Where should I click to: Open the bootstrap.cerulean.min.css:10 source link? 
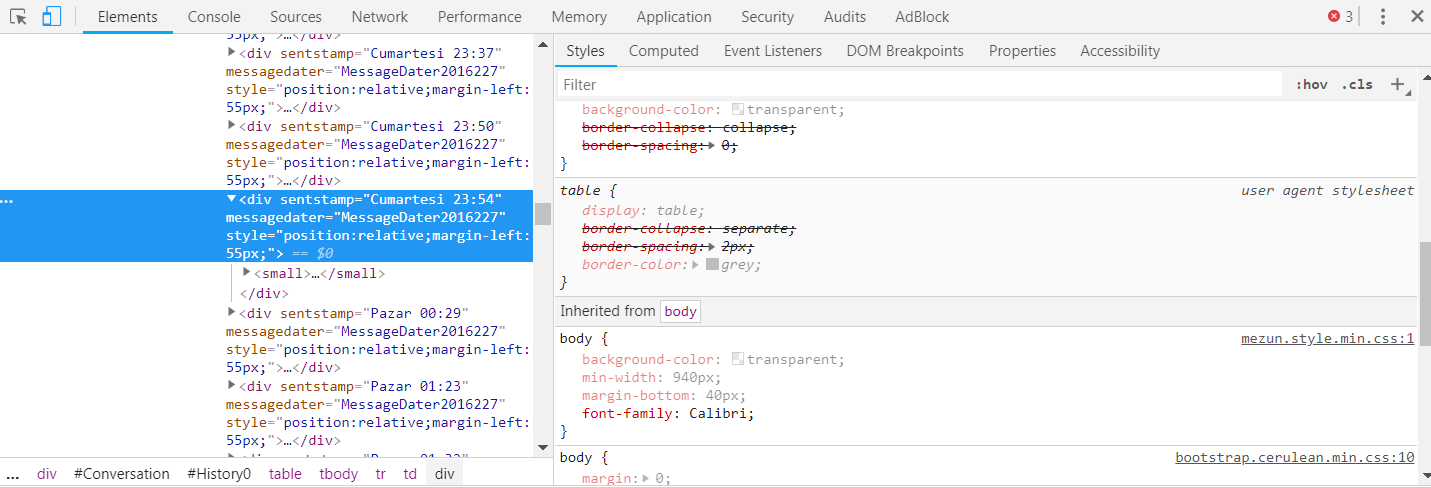point(1295,458)
